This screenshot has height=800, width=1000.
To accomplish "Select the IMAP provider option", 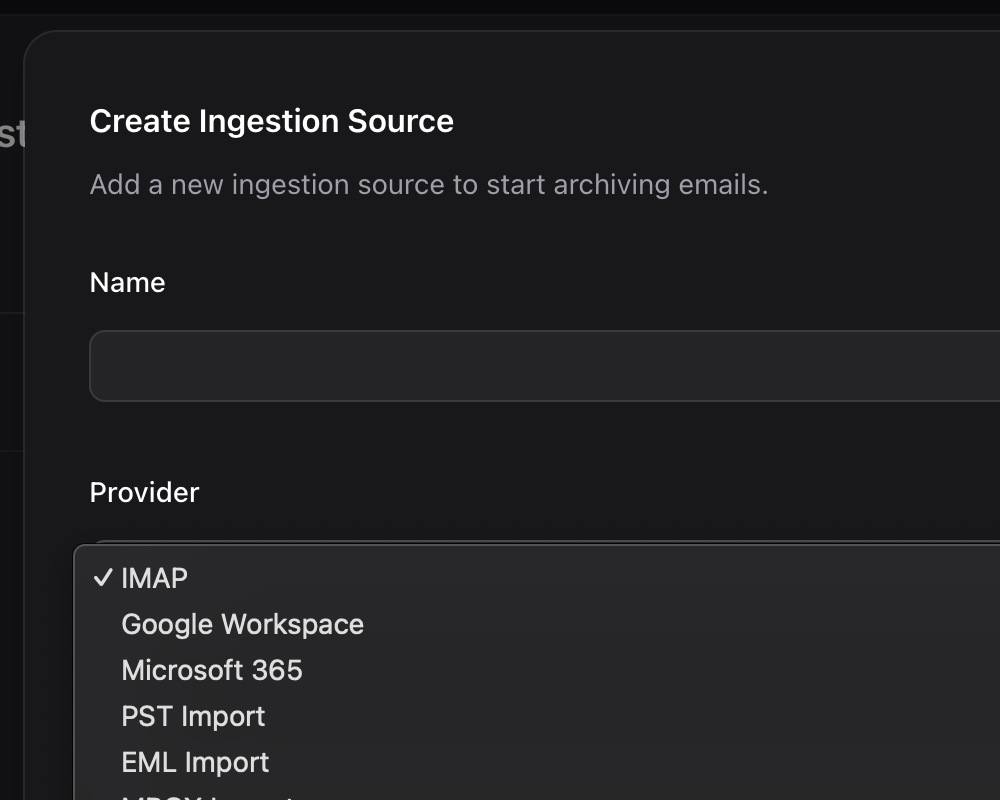I will click(x=154, y=578).
